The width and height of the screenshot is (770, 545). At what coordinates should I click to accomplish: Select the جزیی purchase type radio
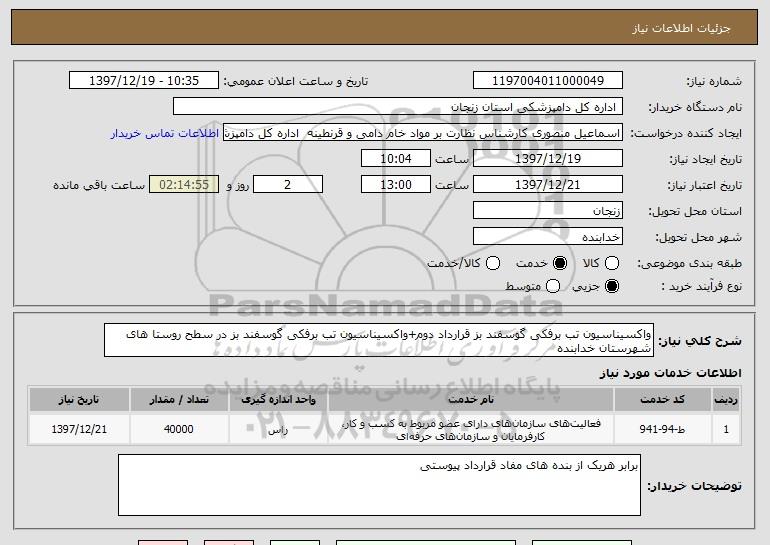pyautogui.click(x=612, y=286)
